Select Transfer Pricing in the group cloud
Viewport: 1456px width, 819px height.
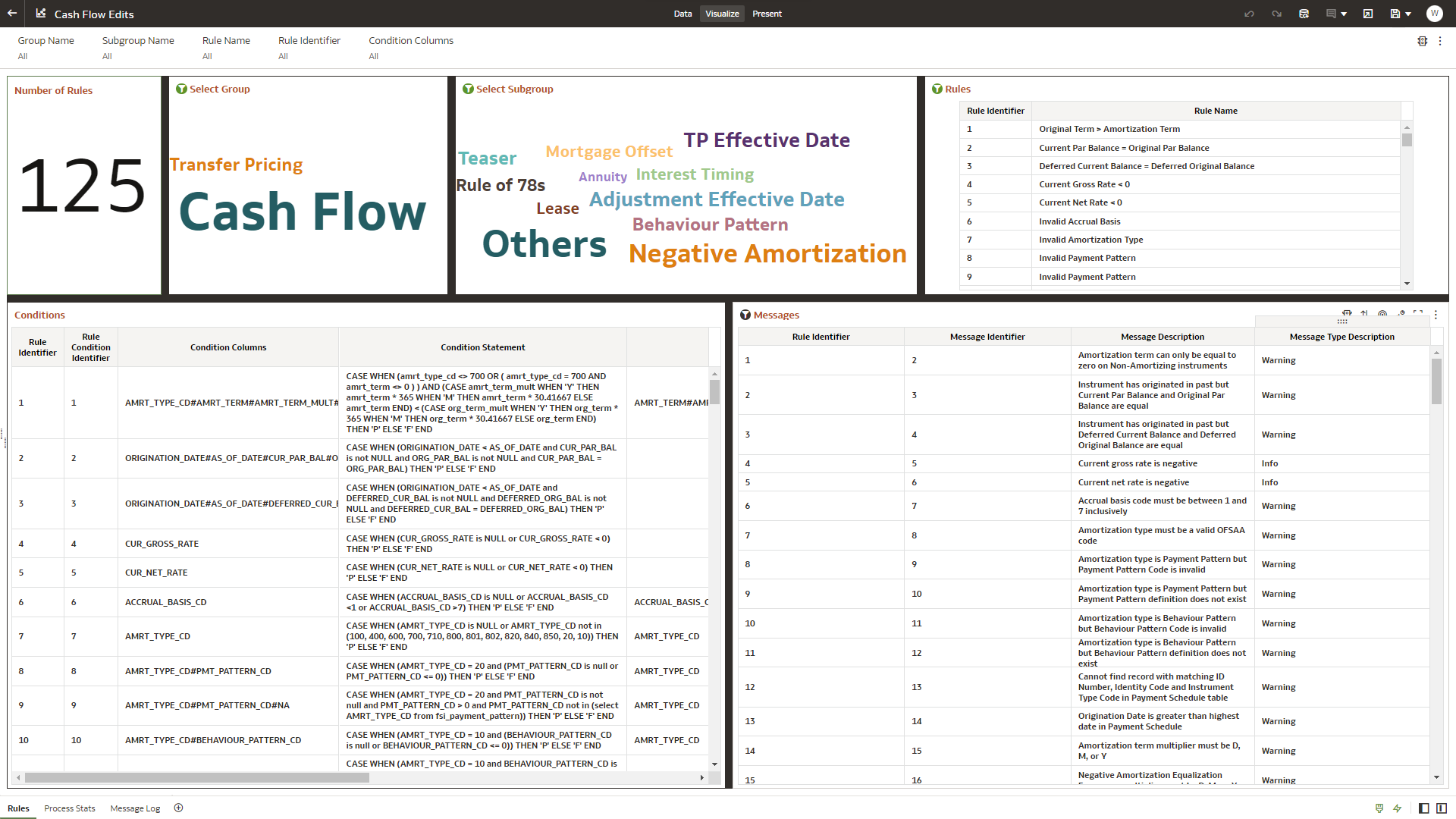click(236, 165)
